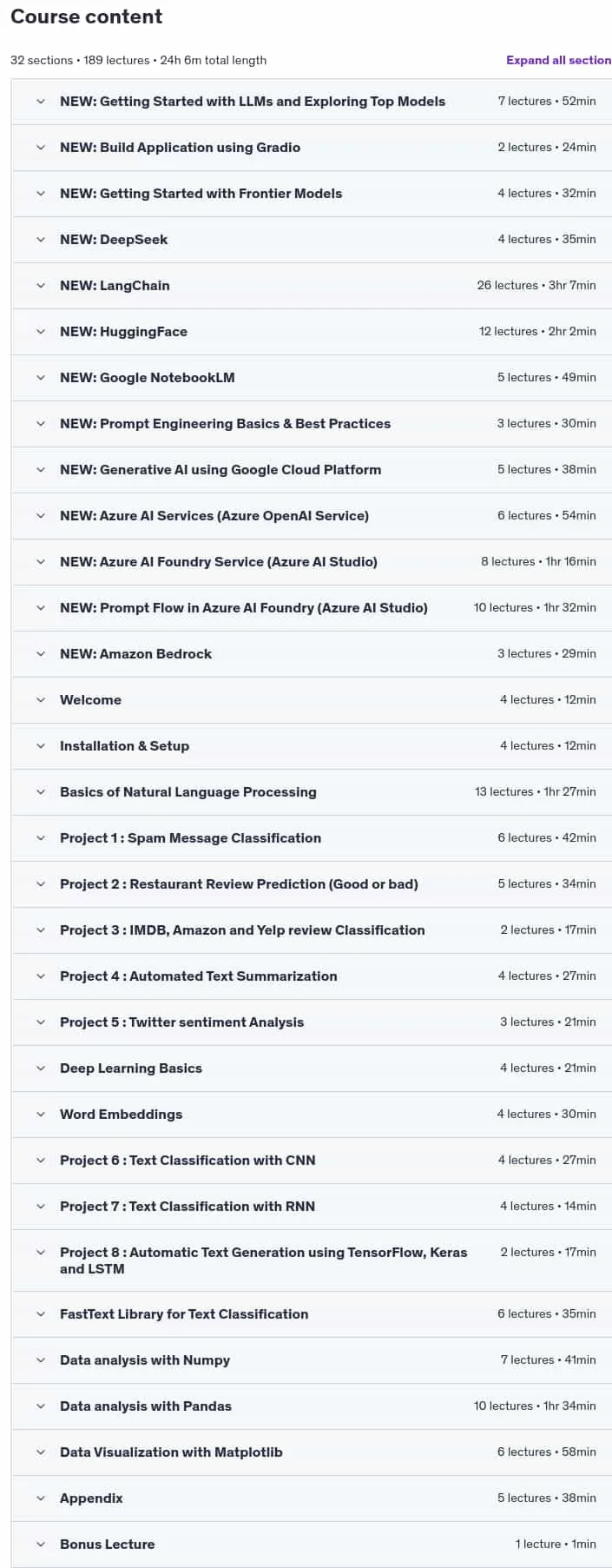Expand Project 8 Automatic Text Generation section

(x=311, y=1260)
